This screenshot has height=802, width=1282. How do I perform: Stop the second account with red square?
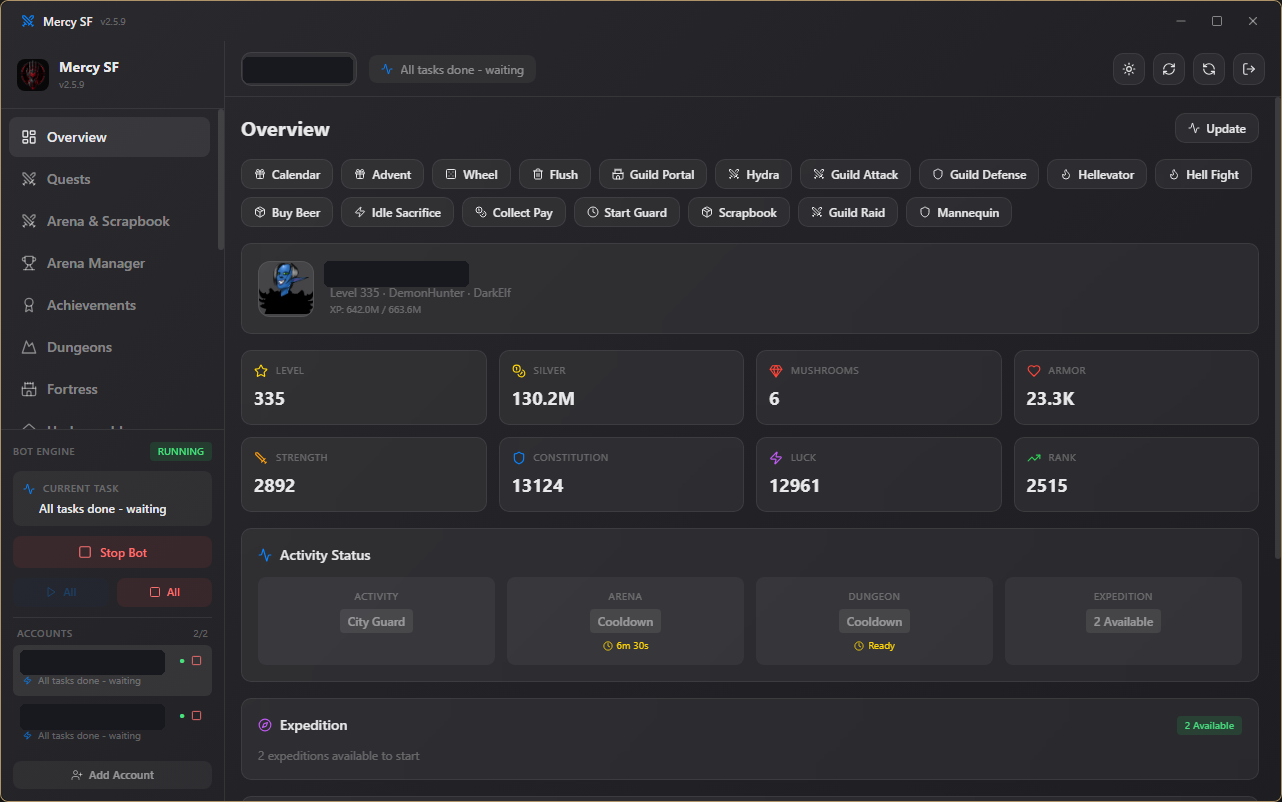tap(196, 715)
